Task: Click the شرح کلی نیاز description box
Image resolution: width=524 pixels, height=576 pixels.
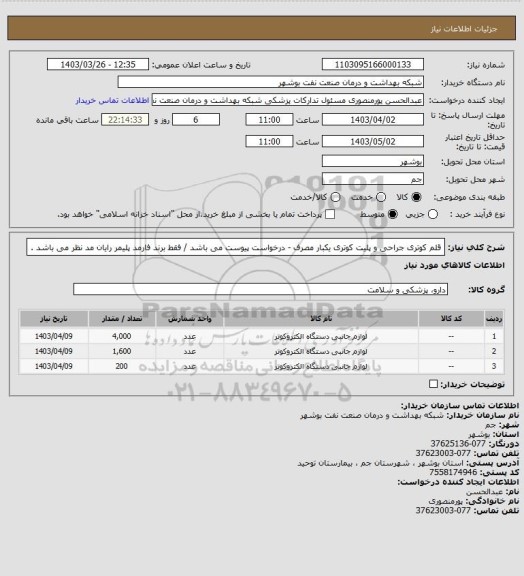Action: 236,247
